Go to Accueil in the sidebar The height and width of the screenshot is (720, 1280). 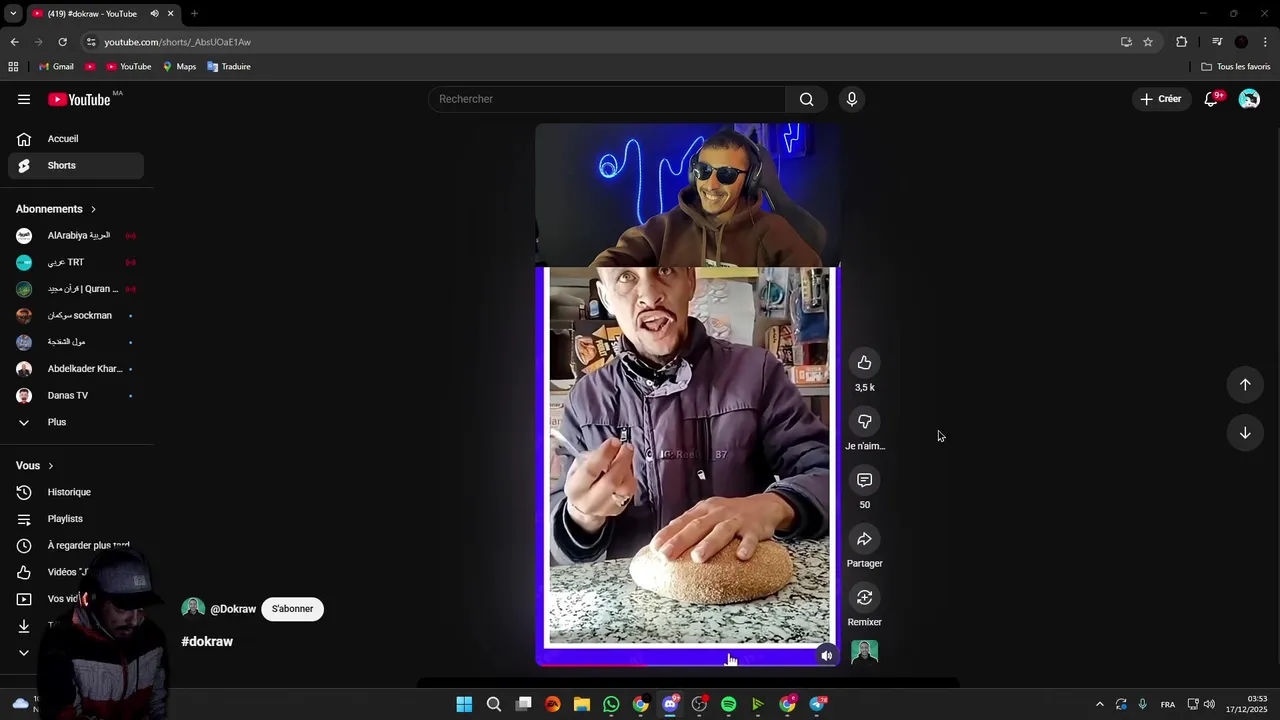[76, 139]
